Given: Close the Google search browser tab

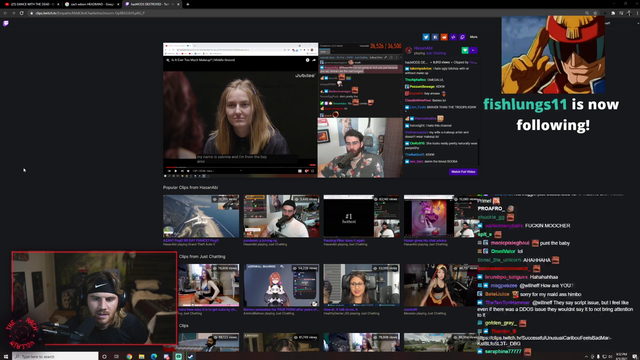Looking at the screenshot, I should [118, 4].
